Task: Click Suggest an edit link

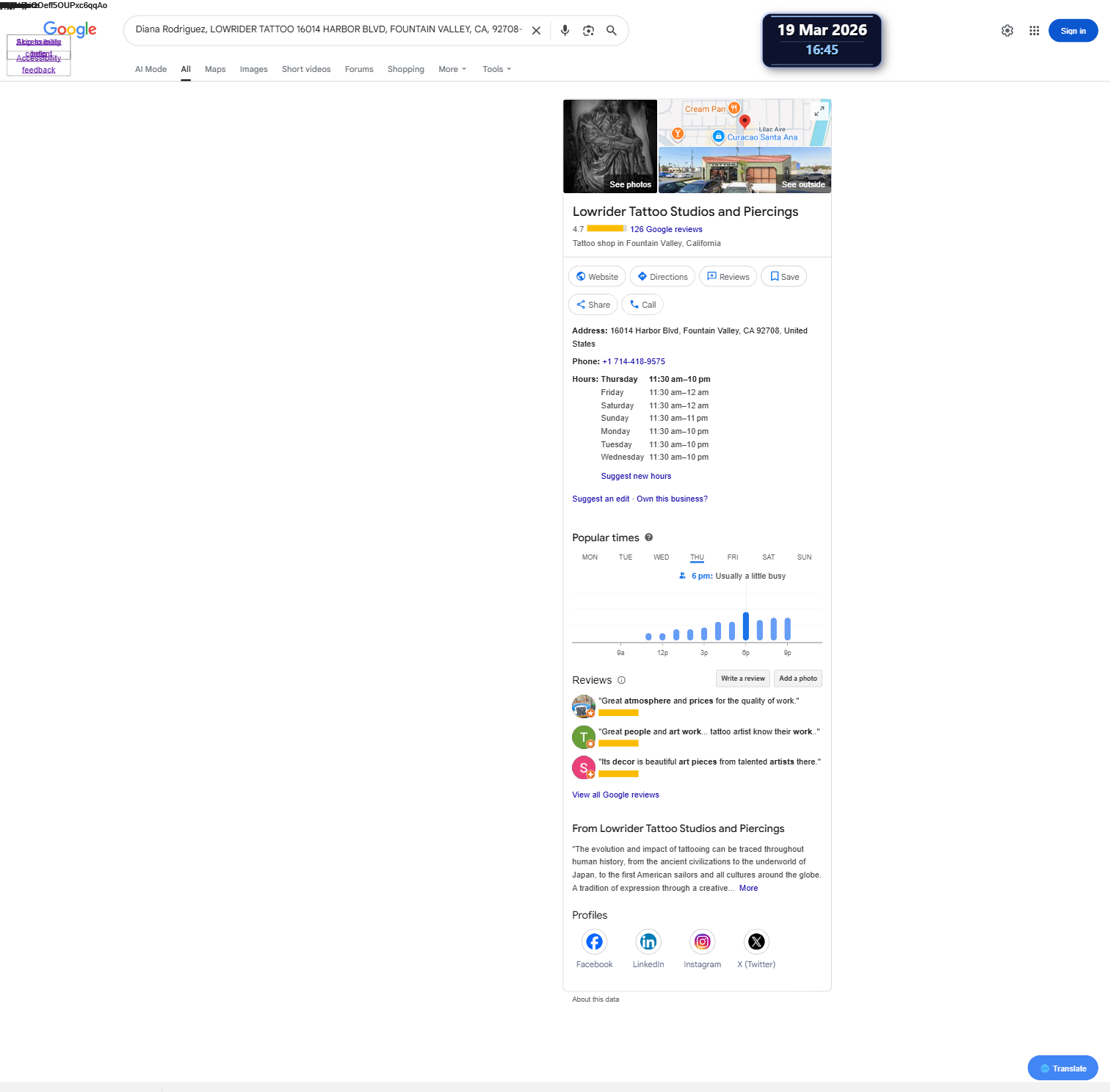Action: (x=601, y=499)
